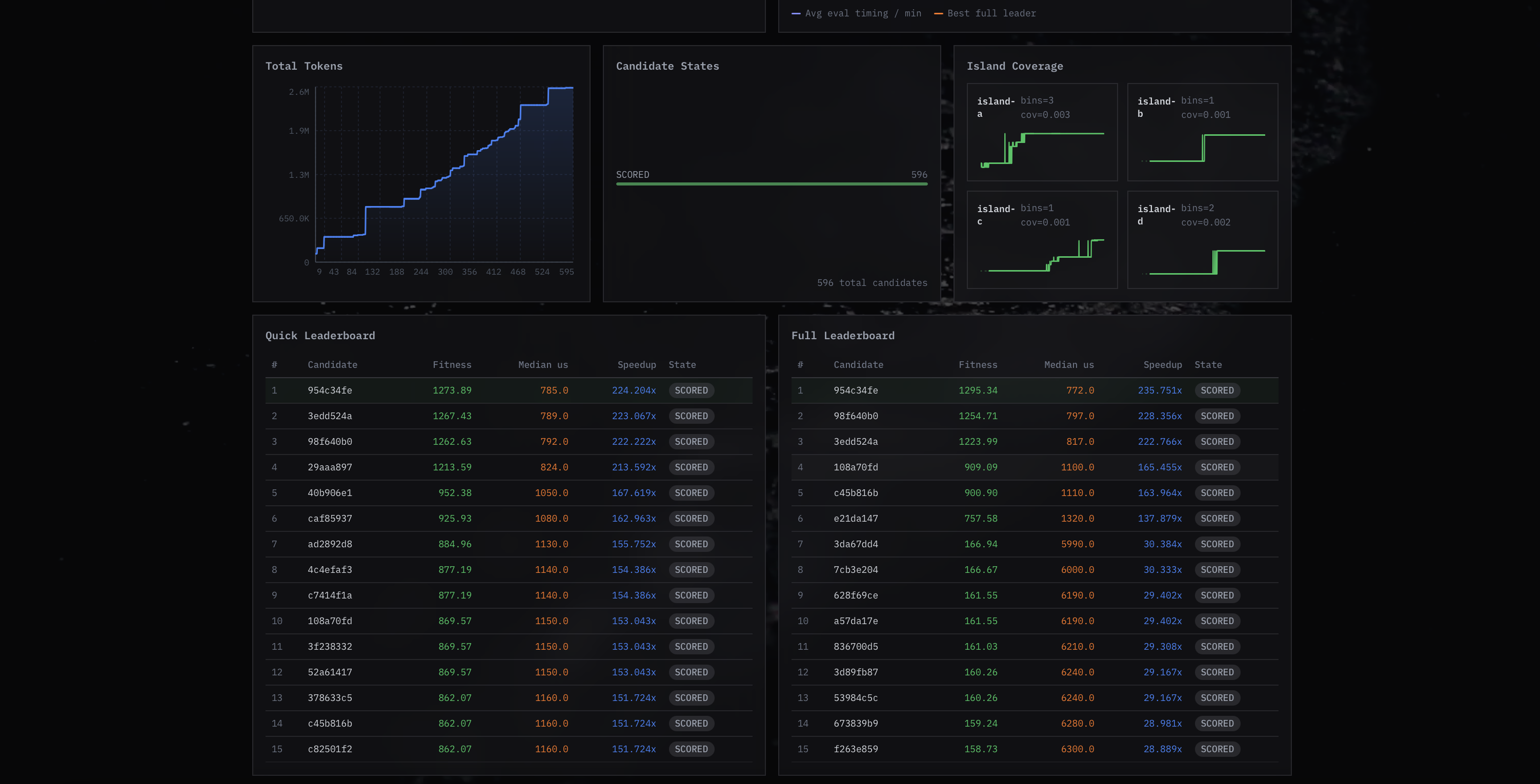
Task: Sort Quick Leaderboard by Fitness column header
Action: [x=451, y=364]
